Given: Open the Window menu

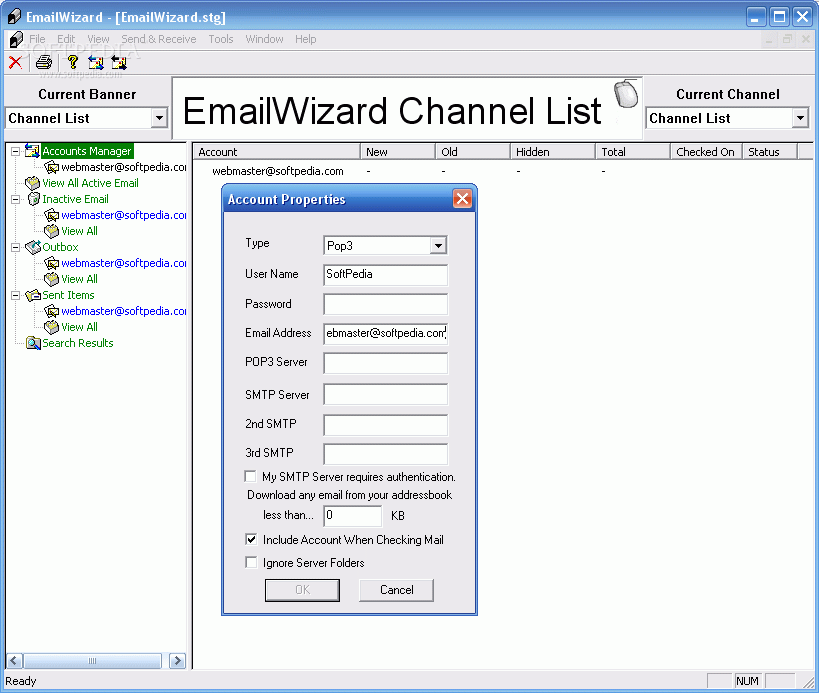Looking at the screenshot, I should pos(264,39).
